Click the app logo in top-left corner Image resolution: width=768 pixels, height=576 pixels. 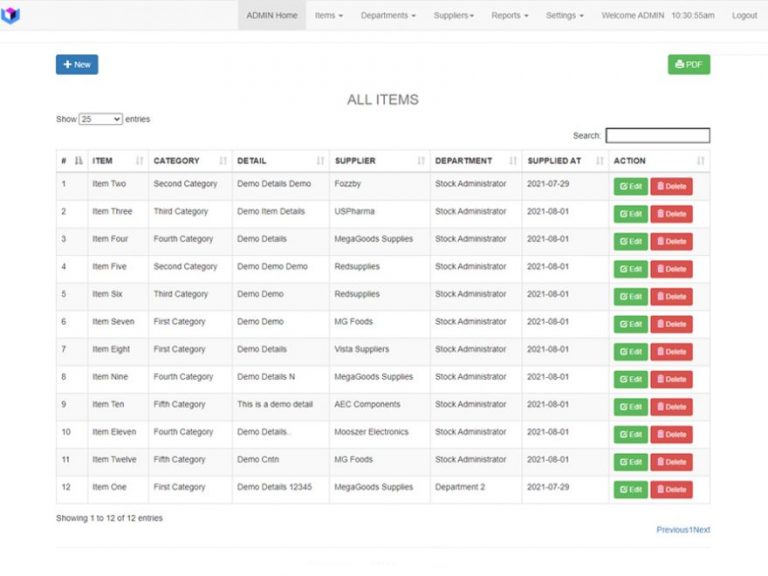point(11,15)
